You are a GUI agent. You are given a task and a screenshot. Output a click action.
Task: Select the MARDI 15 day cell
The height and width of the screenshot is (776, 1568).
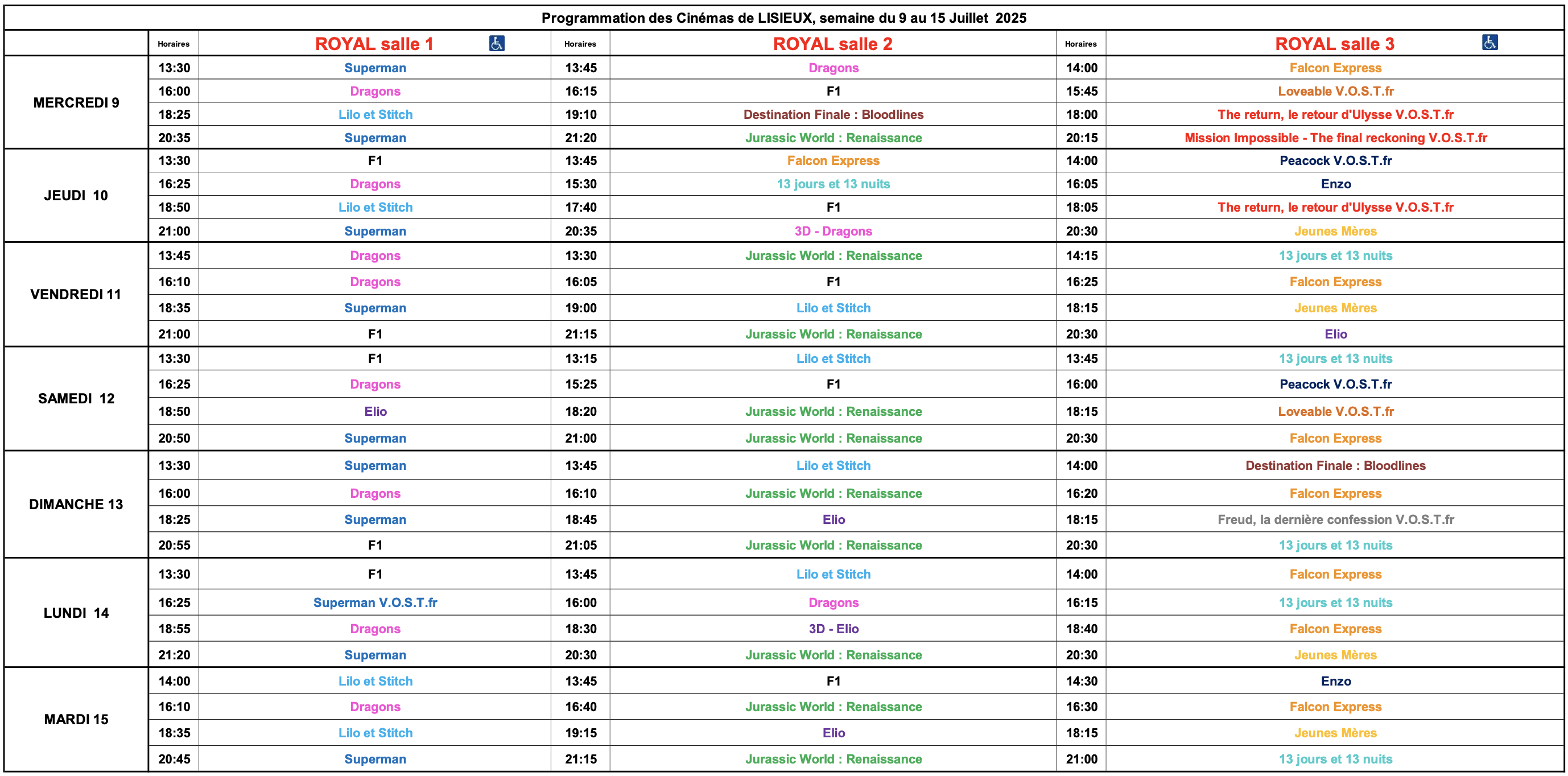(76, 720)
